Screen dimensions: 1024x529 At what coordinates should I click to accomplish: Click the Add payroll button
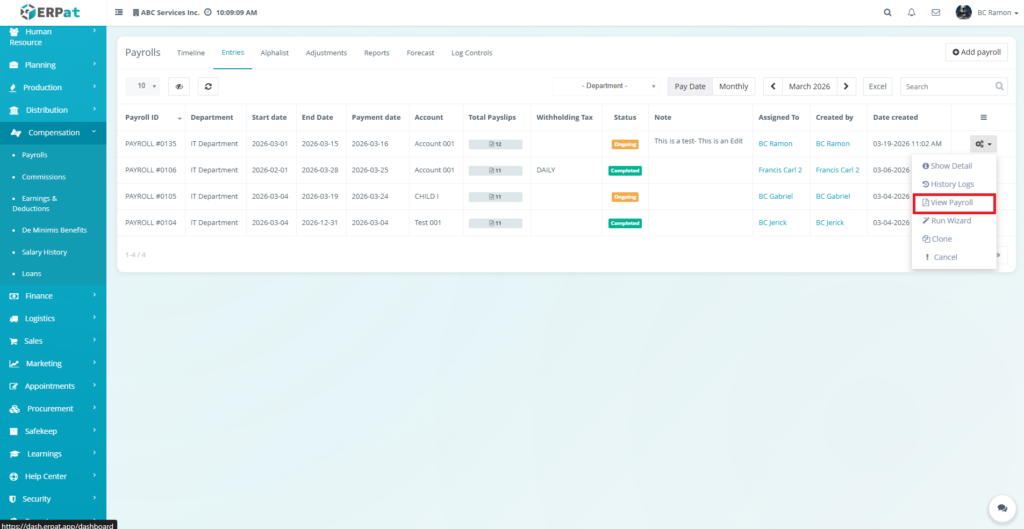click(976, 52)
